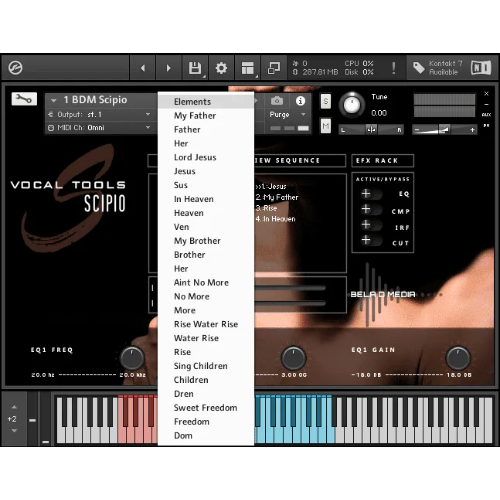The image size is (500, 500).
Task: Open the Purge dropdown
Action: pos(287,114)
